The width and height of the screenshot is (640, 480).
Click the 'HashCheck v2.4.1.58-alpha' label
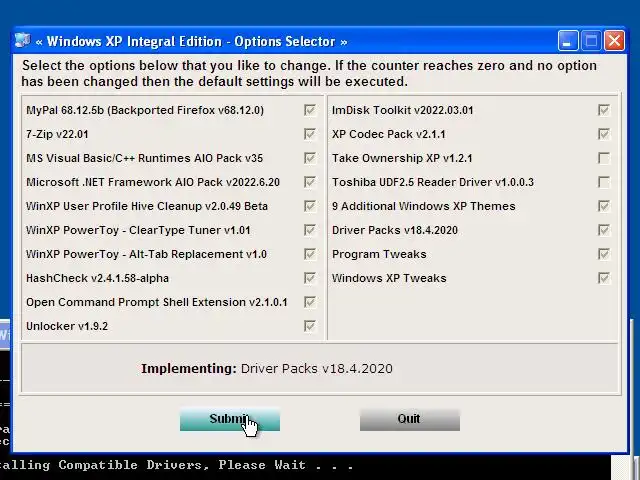(x=98, y=278)
